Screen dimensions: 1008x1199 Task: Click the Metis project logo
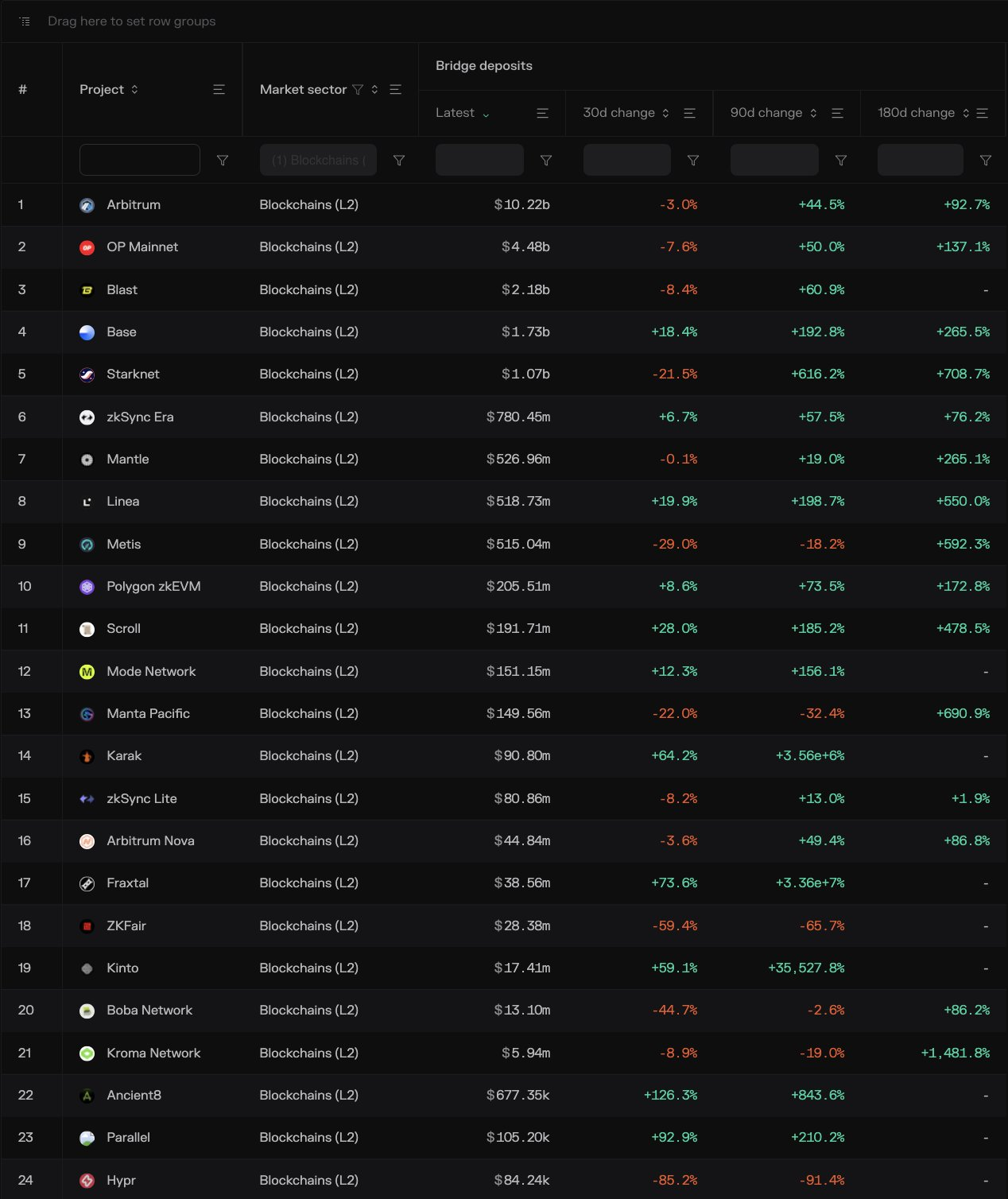(x=87, y=544)
